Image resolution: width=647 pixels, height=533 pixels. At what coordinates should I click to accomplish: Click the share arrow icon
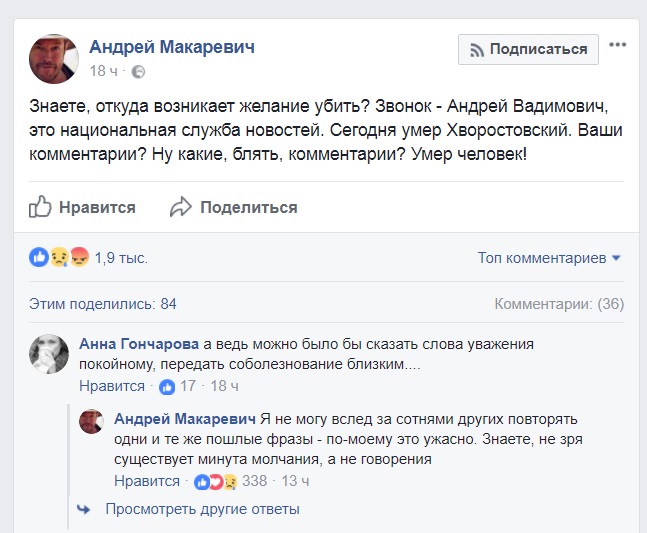(180, 207)
